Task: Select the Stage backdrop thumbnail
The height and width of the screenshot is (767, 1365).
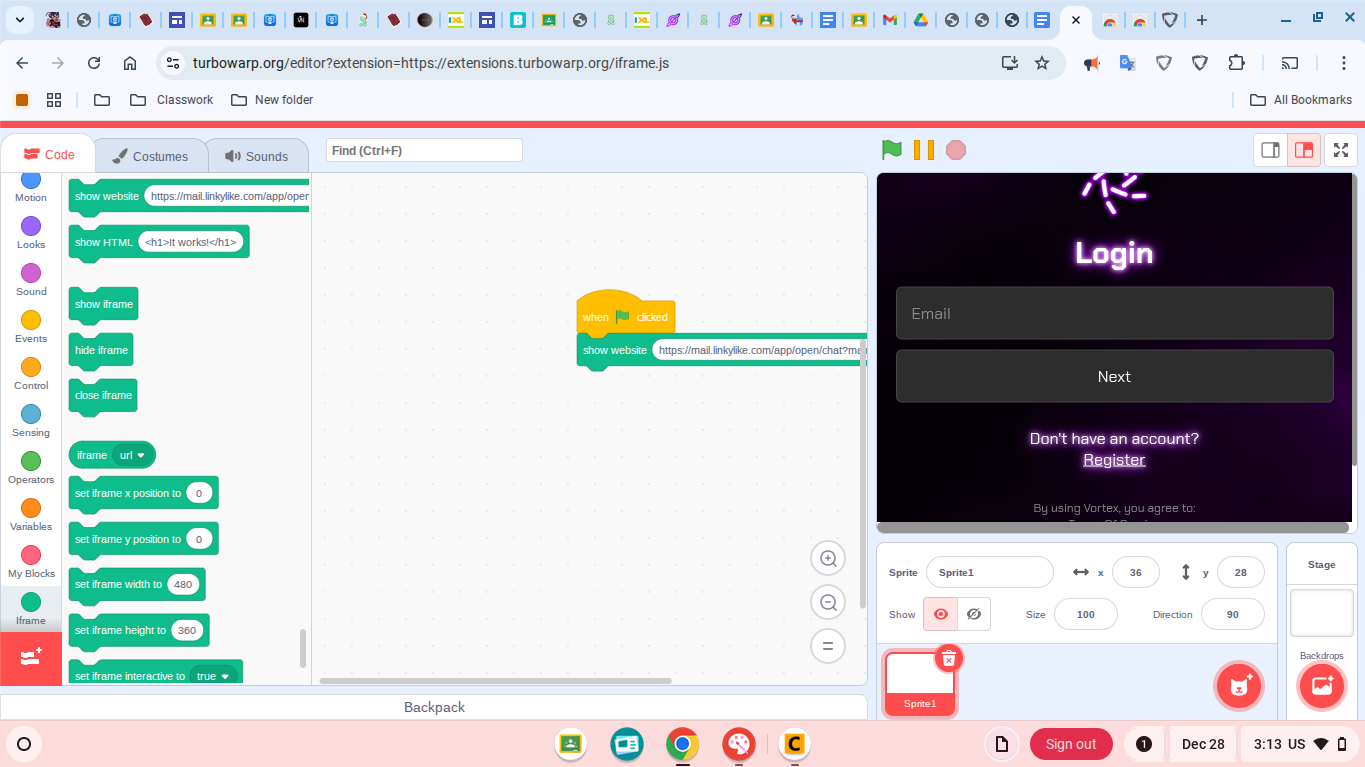Action: pyautogui.click(x=1321, y=612)
